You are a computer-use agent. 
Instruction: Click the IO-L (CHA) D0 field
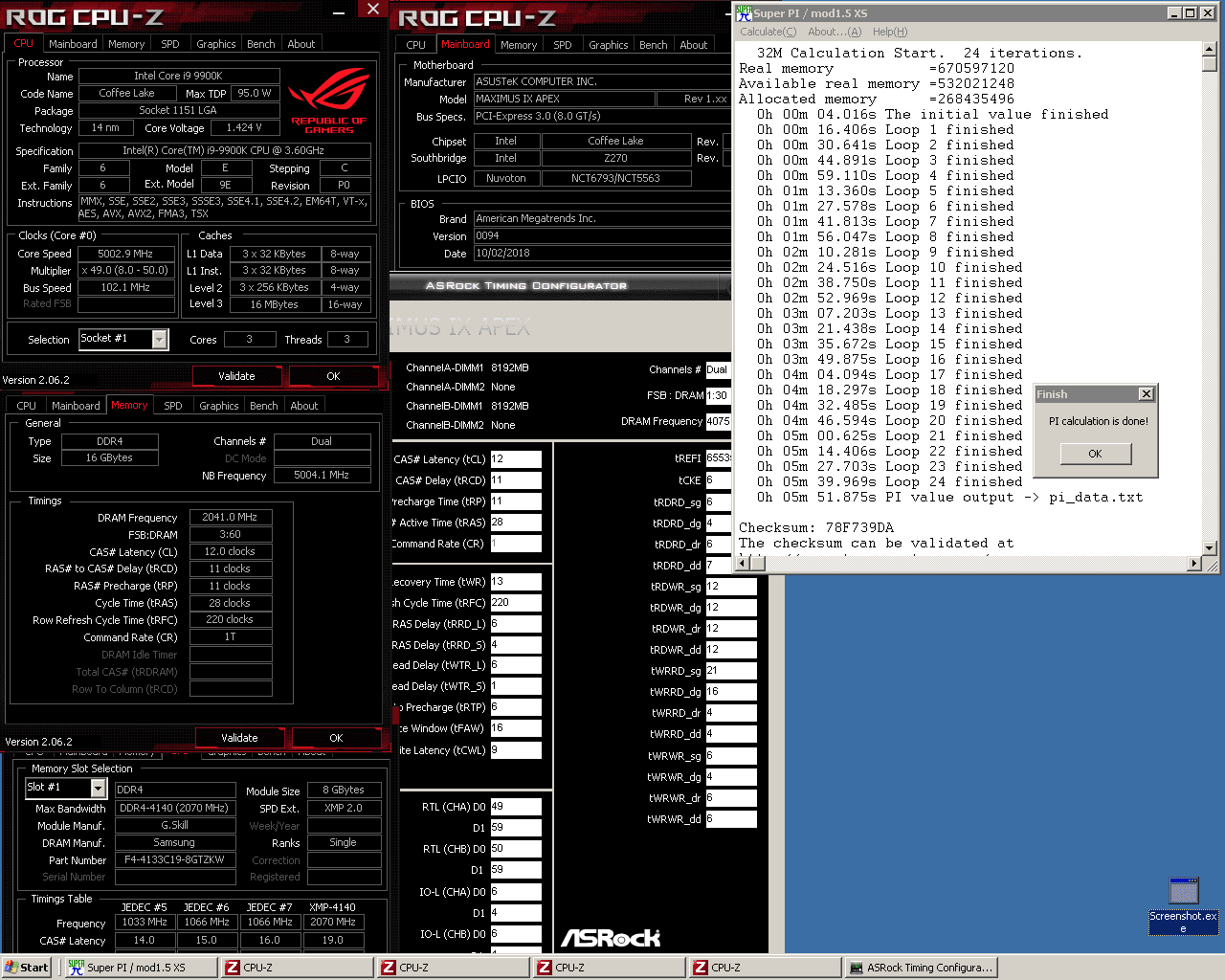pos(516,892)
